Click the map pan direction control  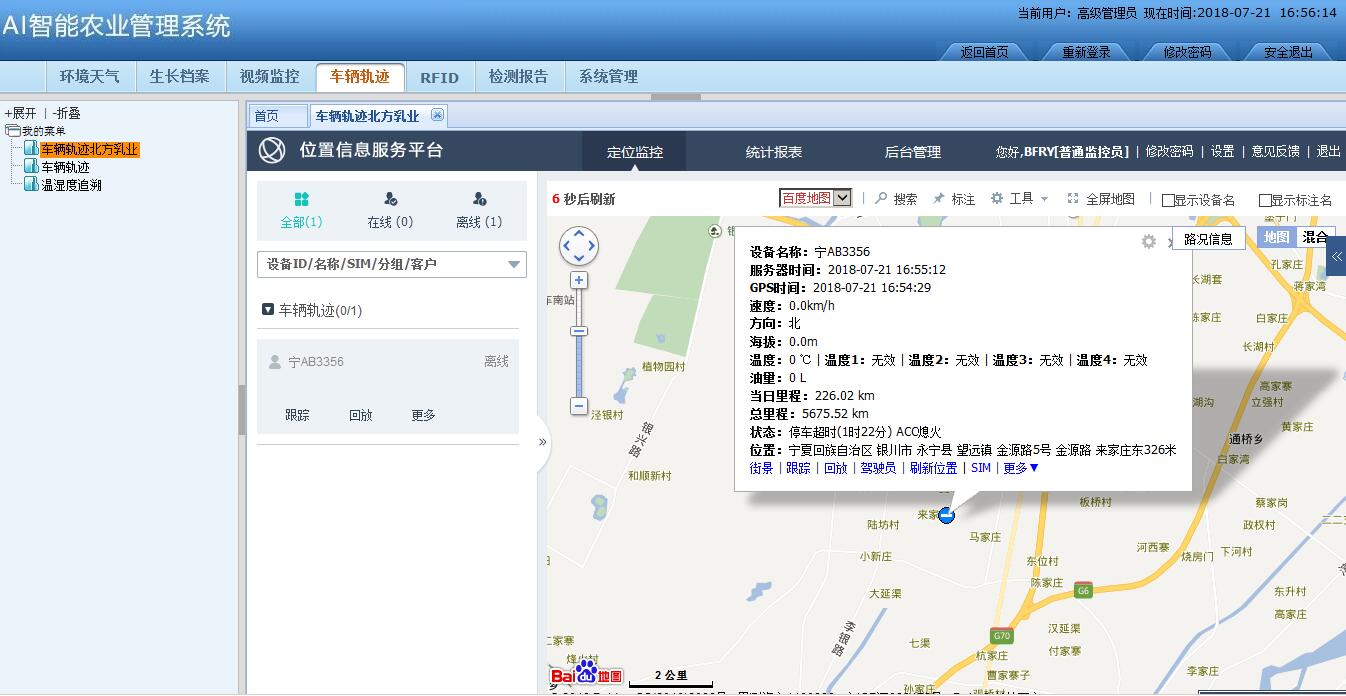tap(579, 246)
